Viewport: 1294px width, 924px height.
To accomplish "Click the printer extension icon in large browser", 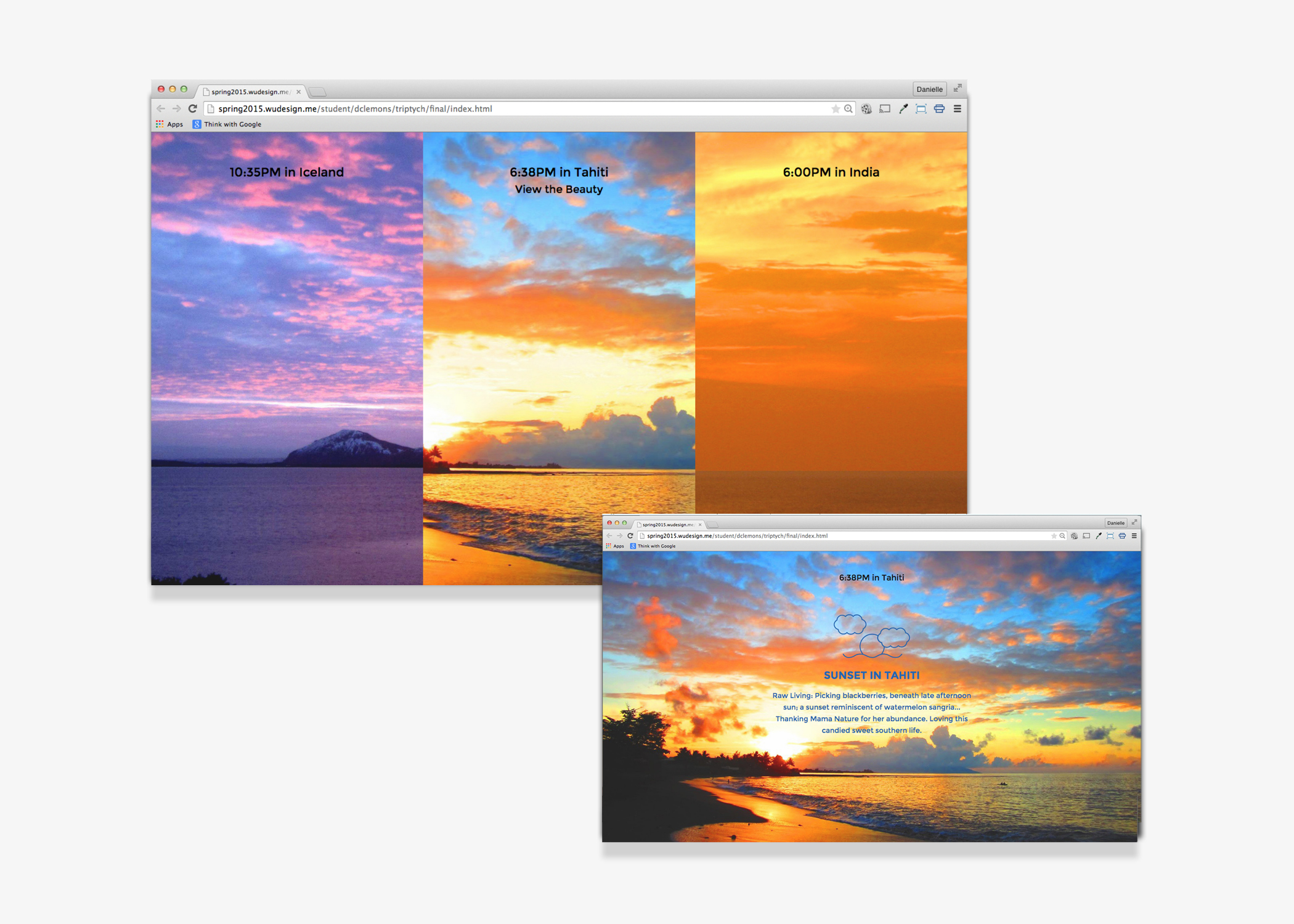I will coord(939,109).
